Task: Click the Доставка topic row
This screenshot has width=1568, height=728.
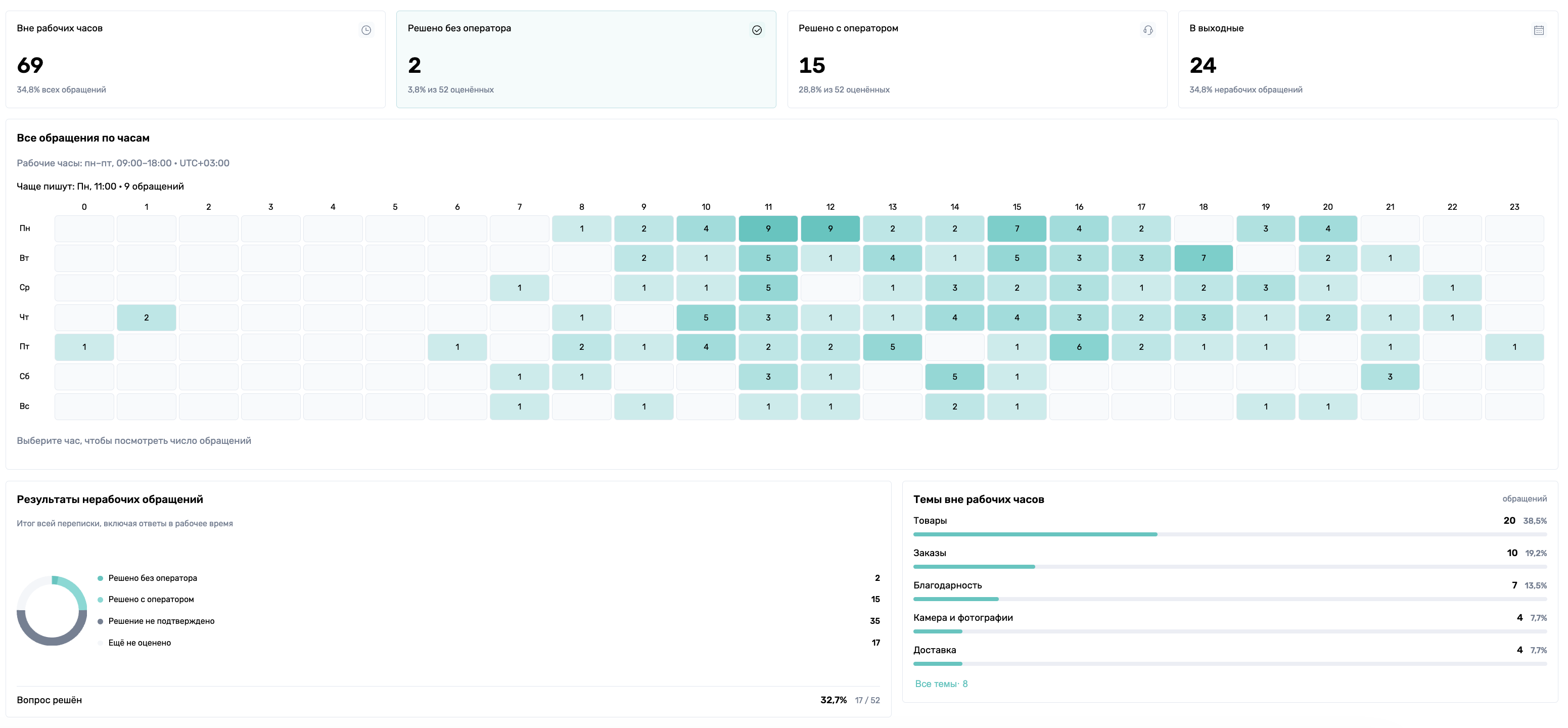Action: 1229,655
